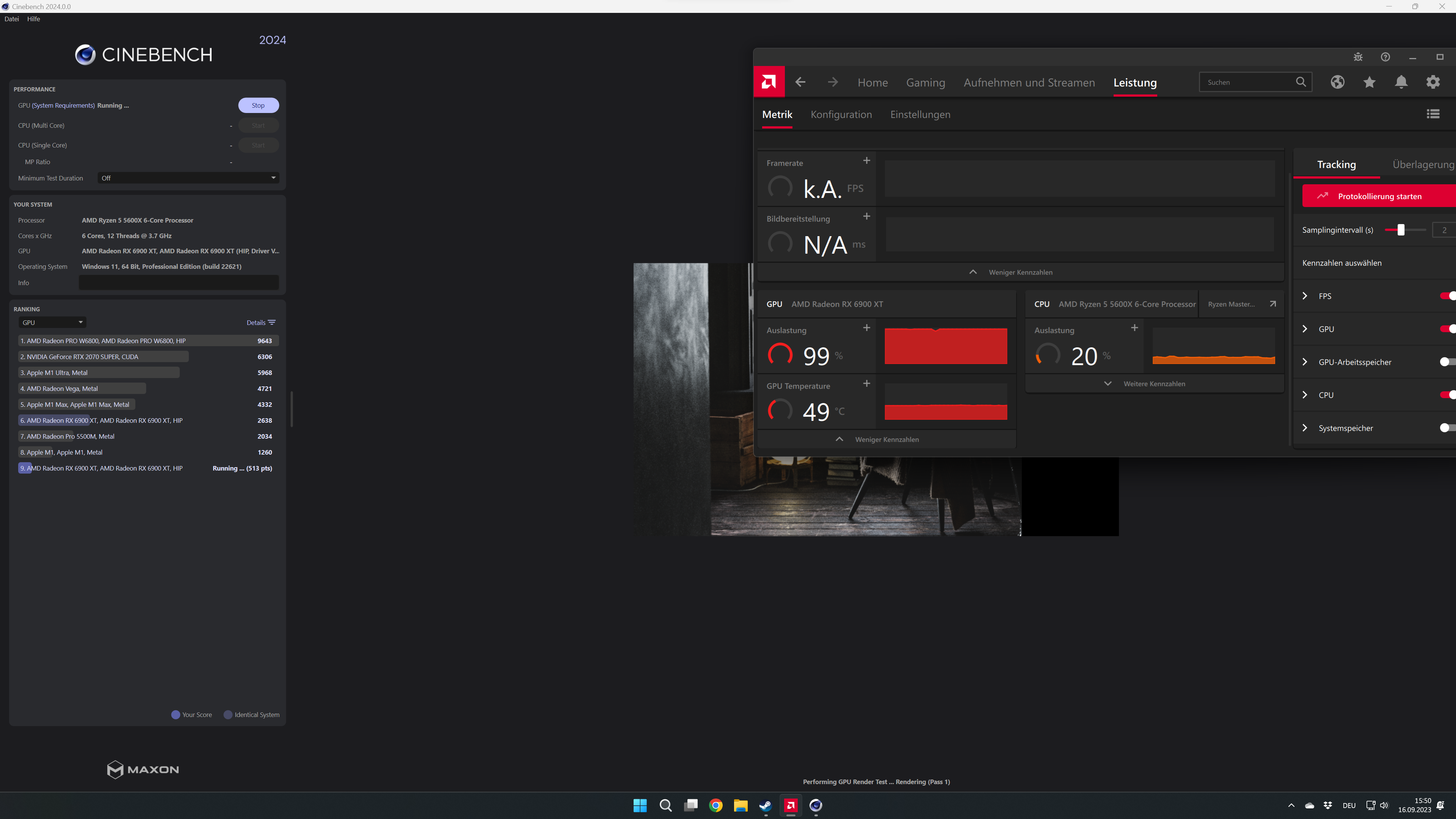Stop the running GPU benchmark
The image size is (1456, 819).
[258, 106]
